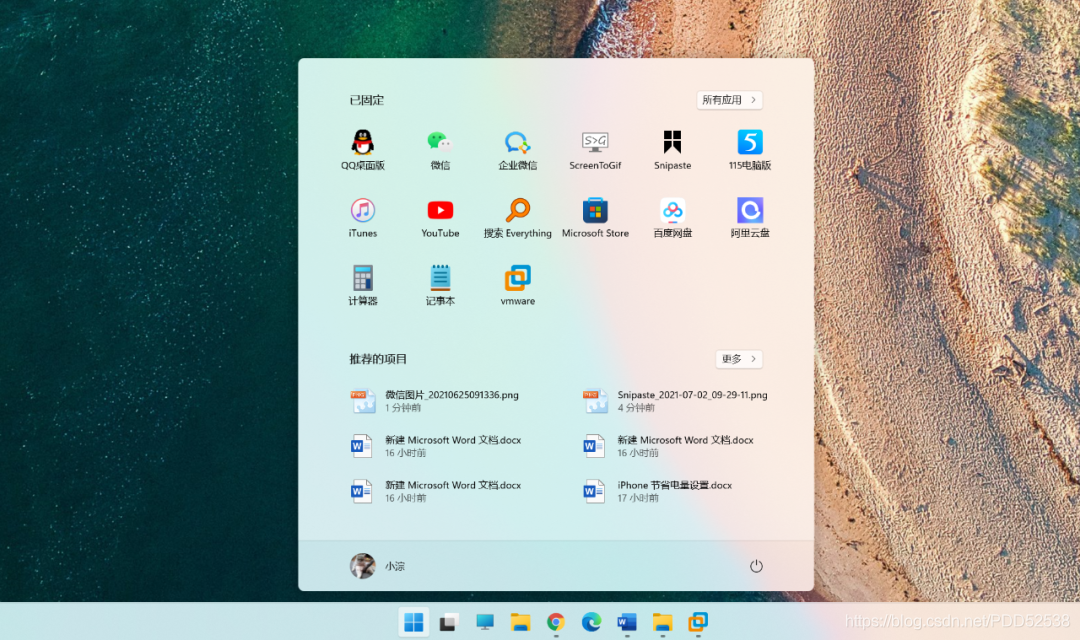
Task: Open the pinned YouTube app
Action: (440, 217)
